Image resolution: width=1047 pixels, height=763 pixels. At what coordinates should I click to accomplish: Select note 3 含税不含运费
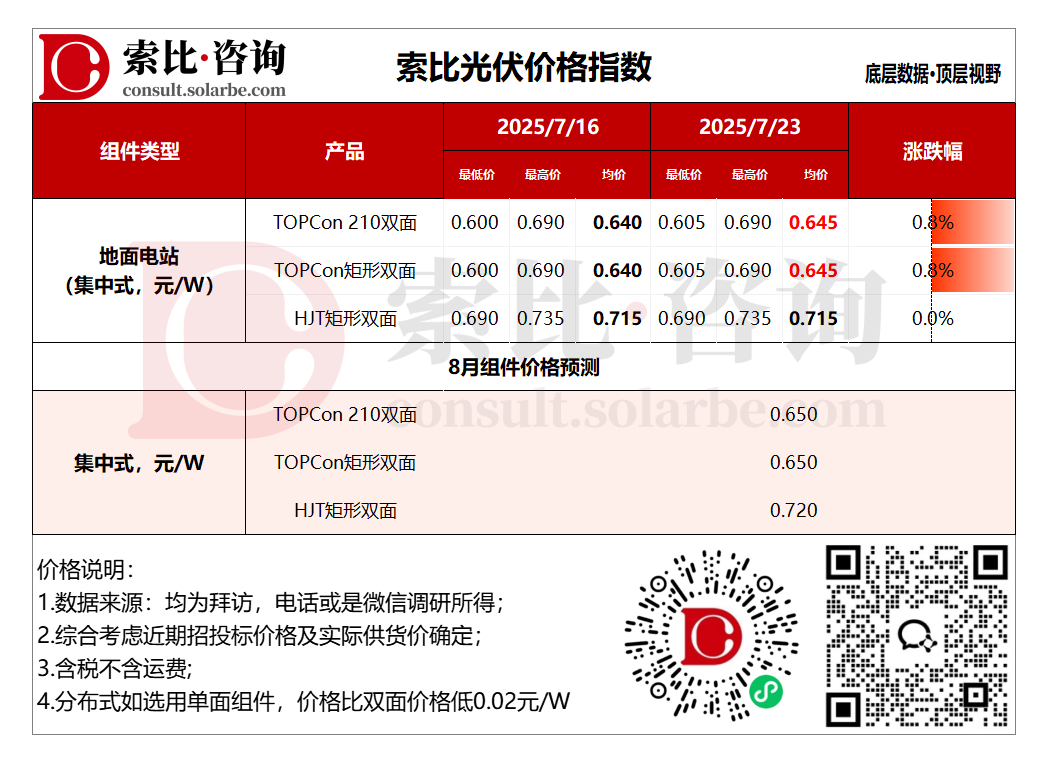pyautogui.click(x=115, y=668)
